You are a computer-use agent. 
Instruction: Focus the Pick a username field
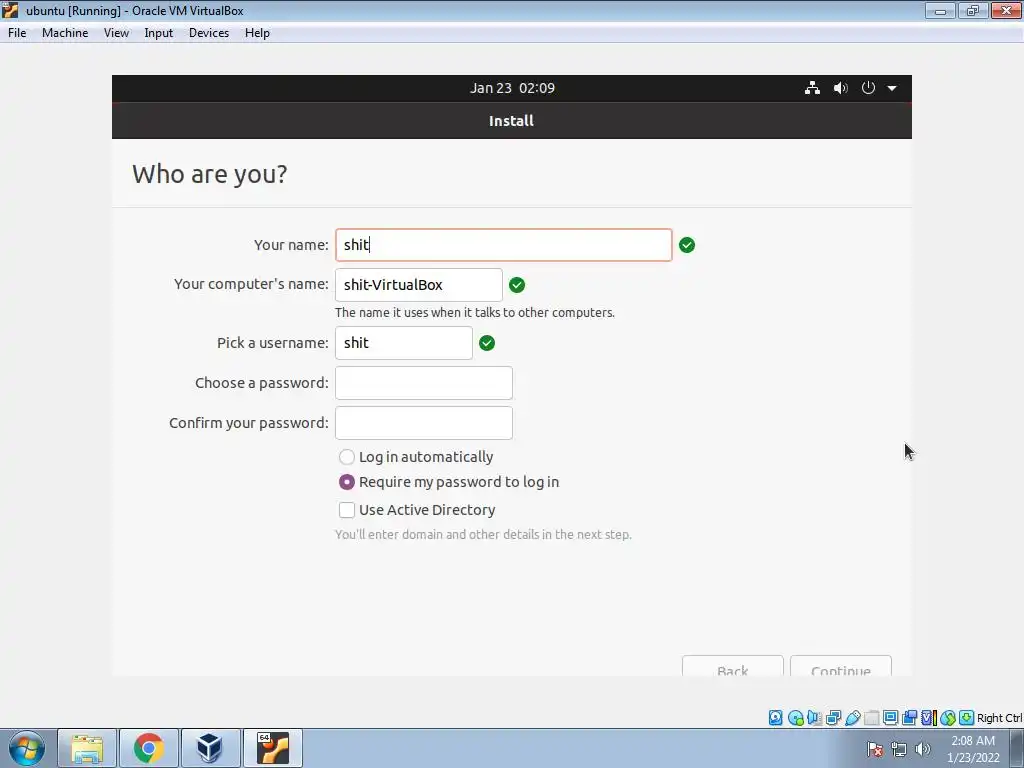point(404,343)
